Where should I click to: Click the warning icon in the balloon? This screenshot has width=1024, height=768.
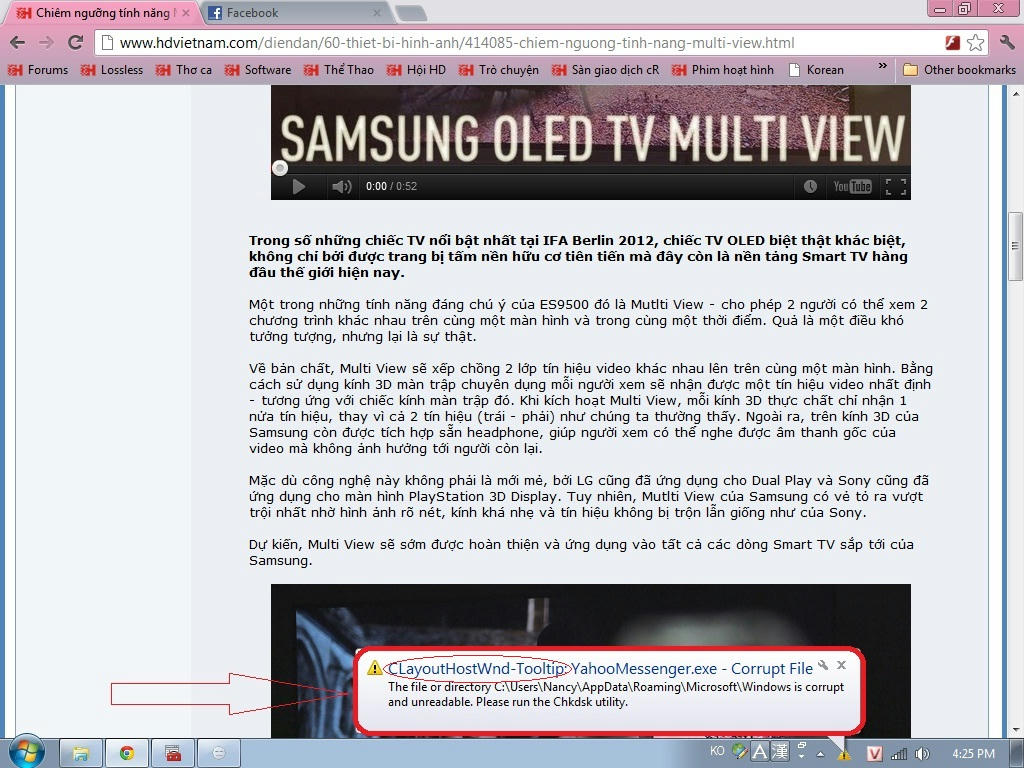[x=374, y=667]
